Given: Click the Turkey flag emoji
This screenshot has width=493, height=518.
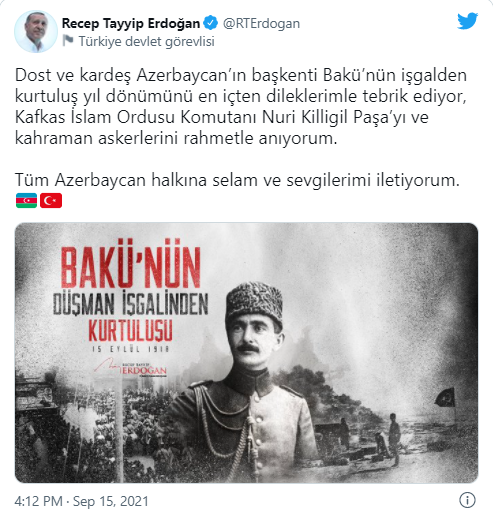Looking at the screenshot, I should click(x=51, y=201).
